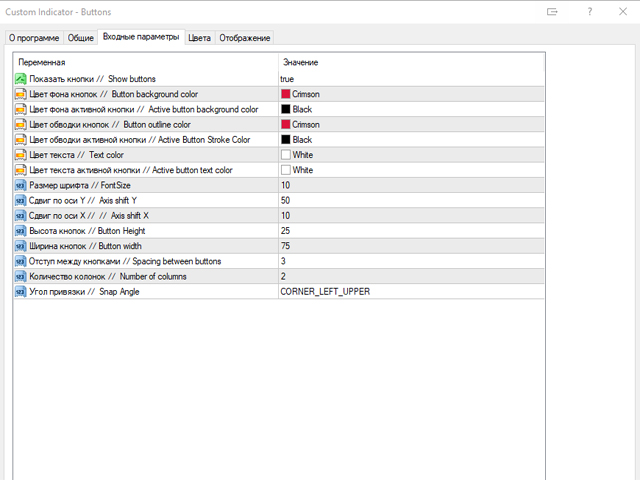Image resolution: width=640 pixels, height=480 pixels.
Task: Click the Crimson text in Button background color row
Action: point(306,94)
